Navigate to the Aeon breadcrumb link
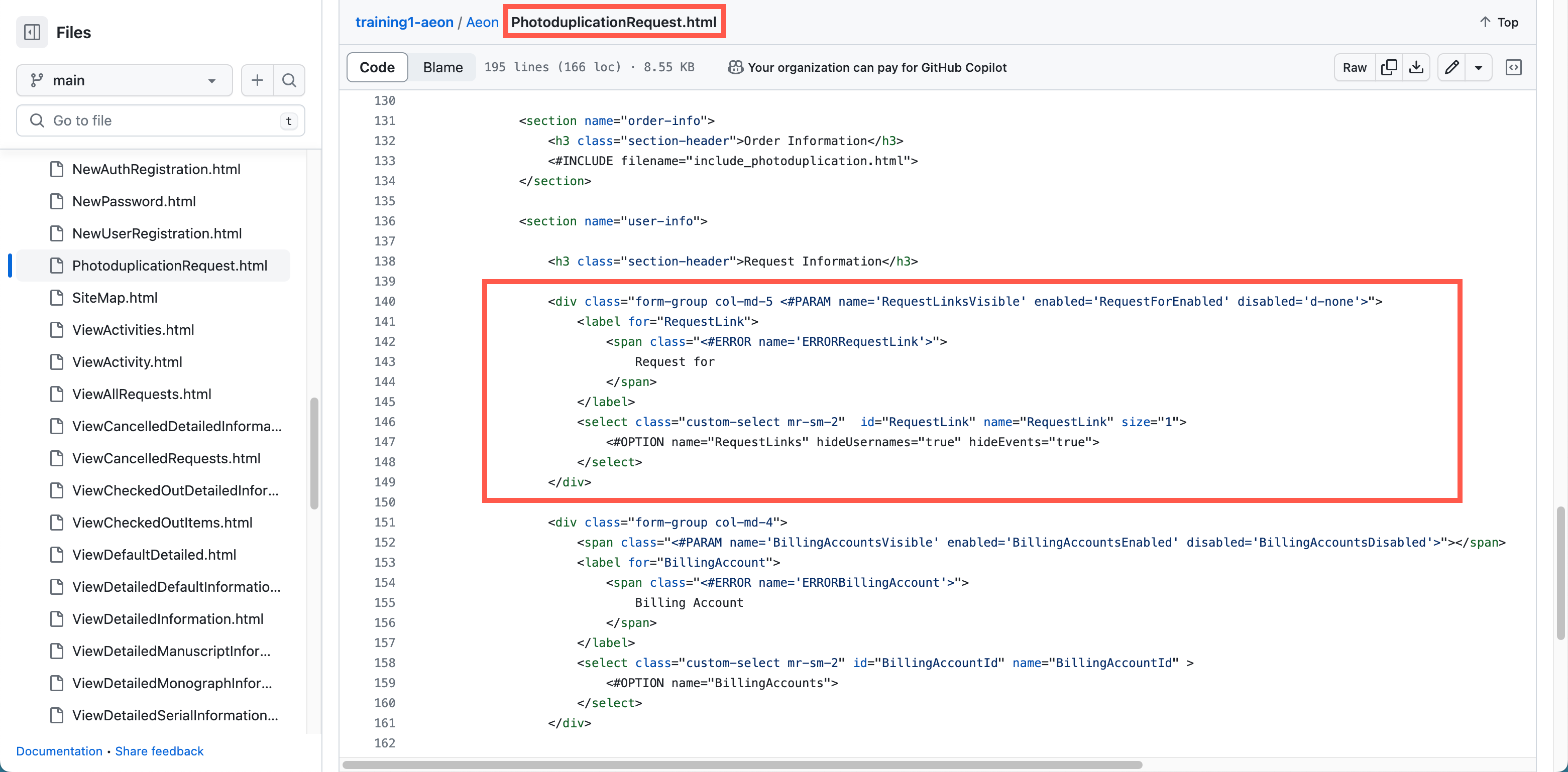Viewport: 1568px width, 772px height. 482,22
